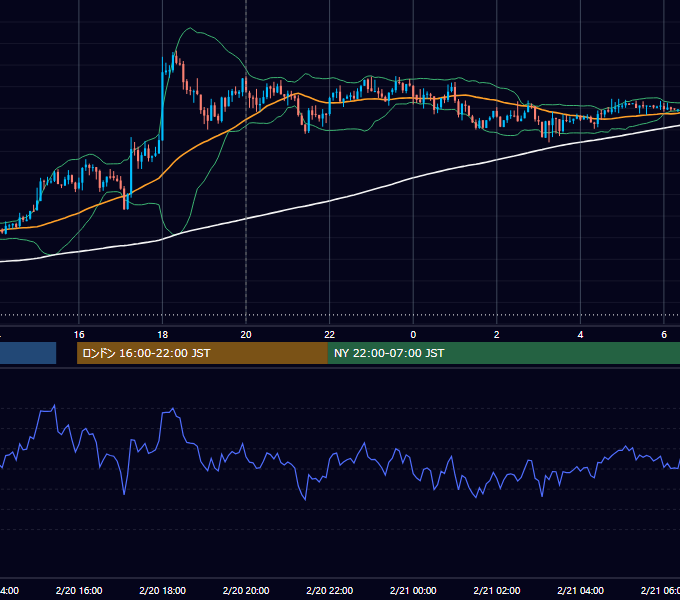Click the 16 hour label on time axis
Viewport: 680px width, 600px height.
[79, 335]
